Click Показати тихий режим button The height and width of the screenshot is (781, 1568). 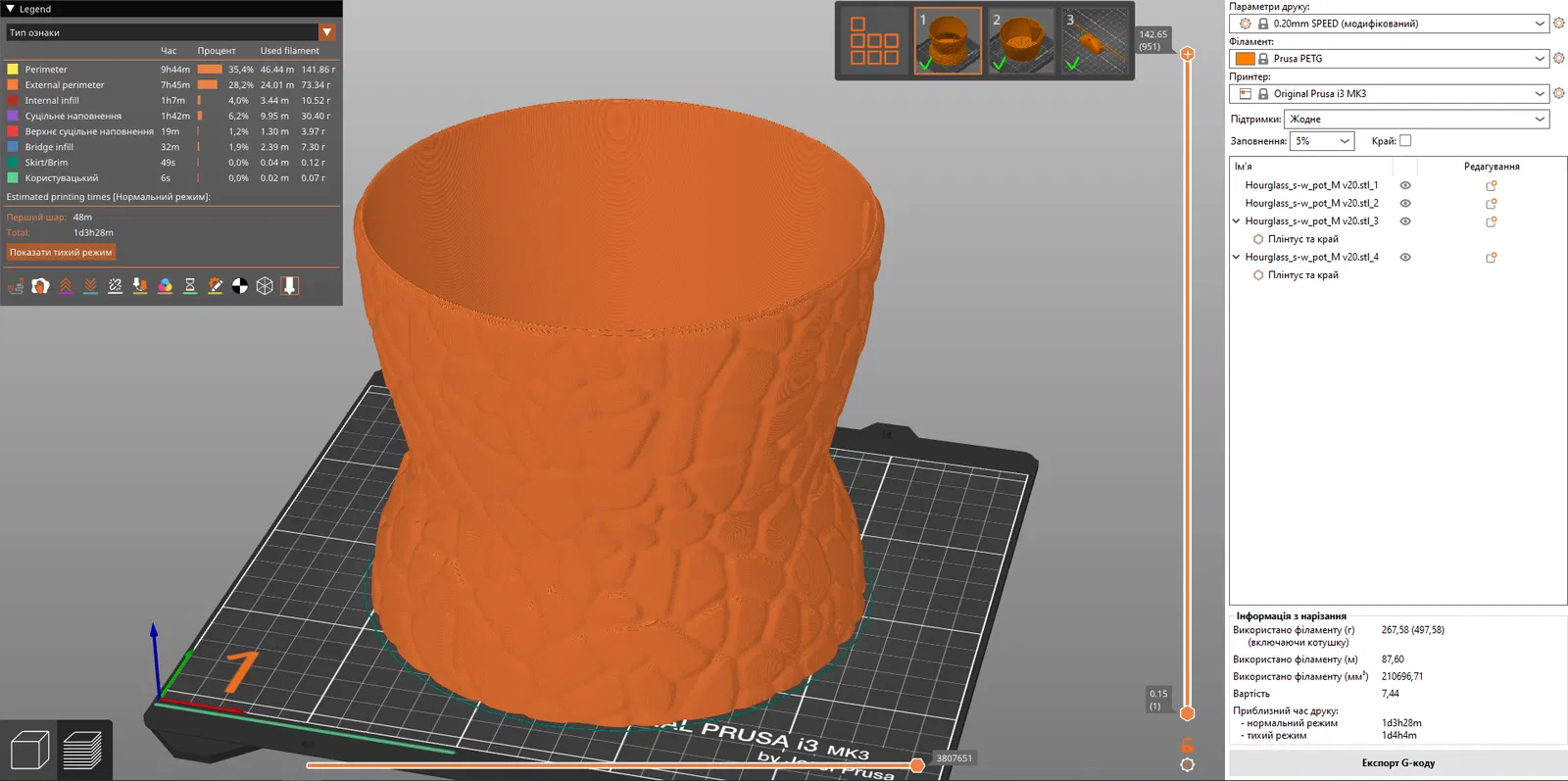click(61, 253)
